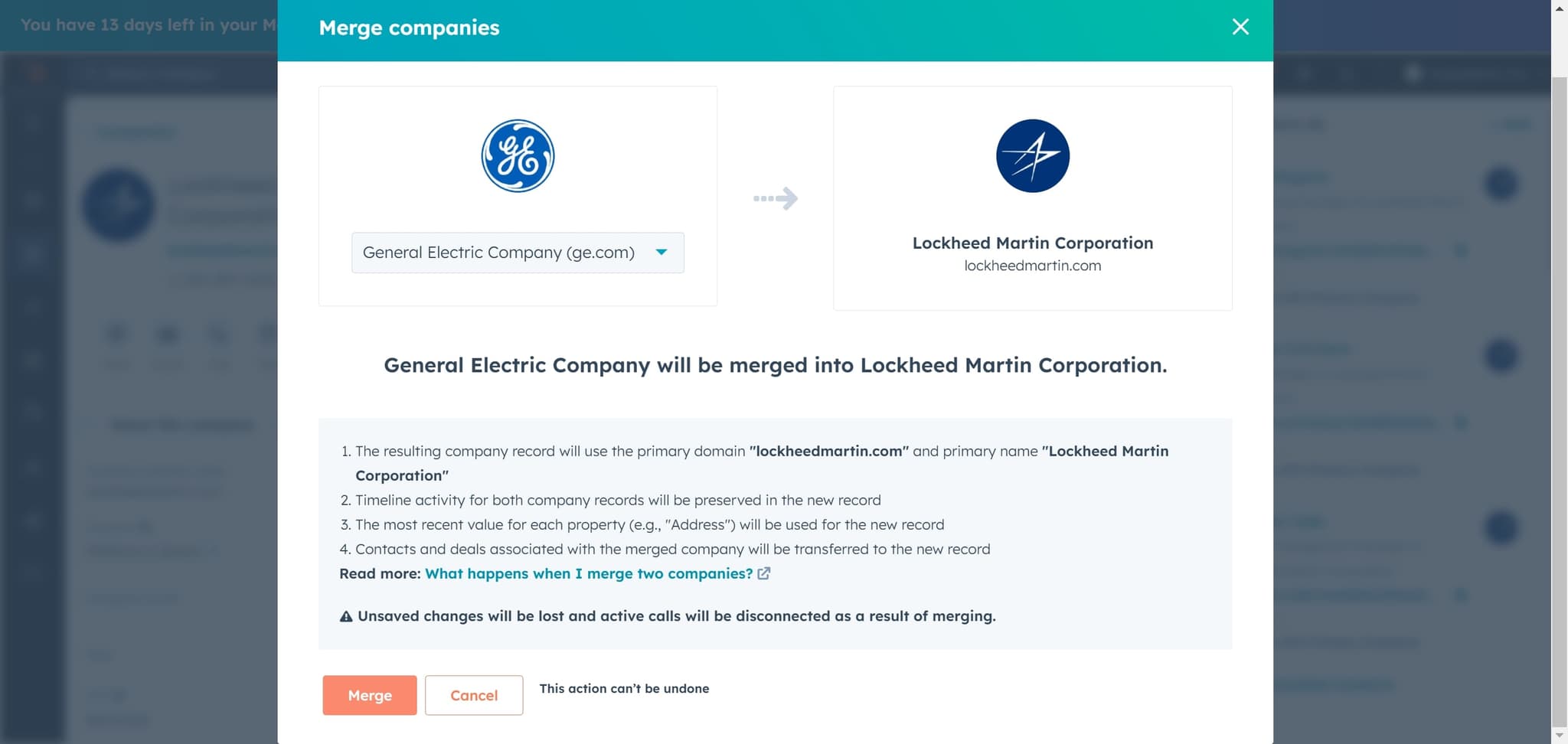
Task: Cancel the company merge
Action: 474,695
